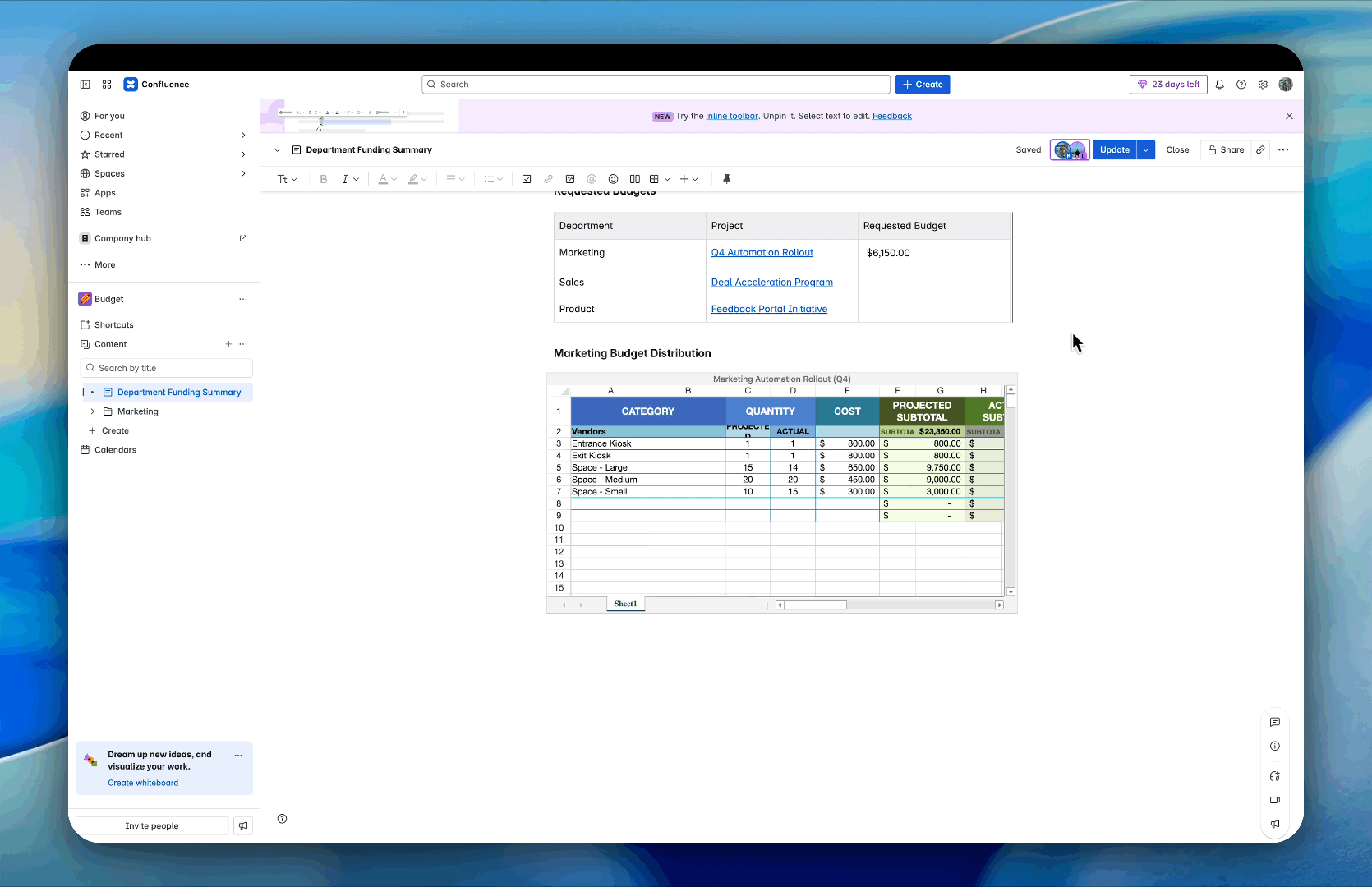Open the app switcher grid icon
The width and height of the screenshot is (1372, 887).
pos(107,85)
